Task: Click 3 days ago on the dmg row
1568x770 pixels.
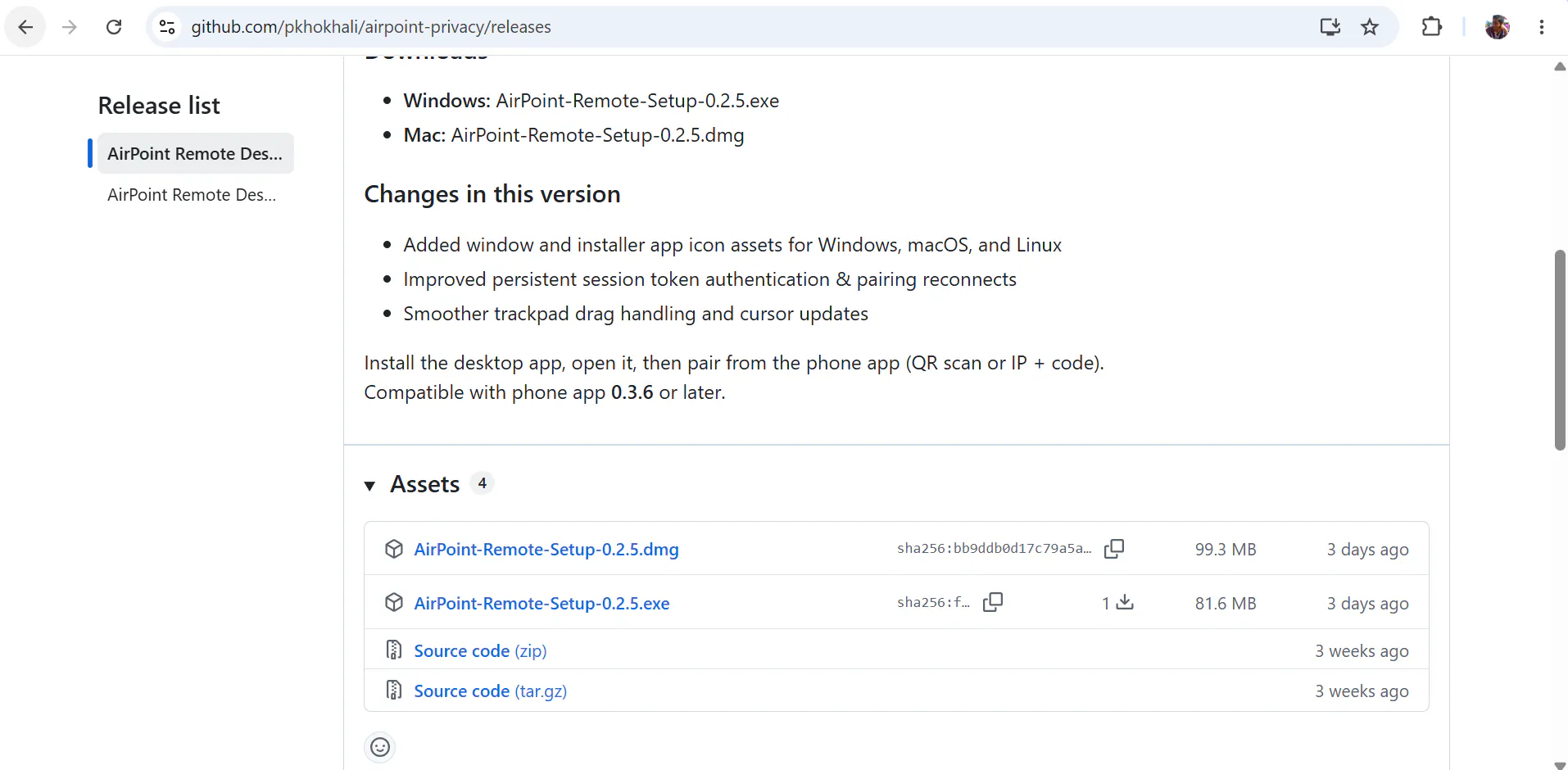Action: coord(1368,550)
